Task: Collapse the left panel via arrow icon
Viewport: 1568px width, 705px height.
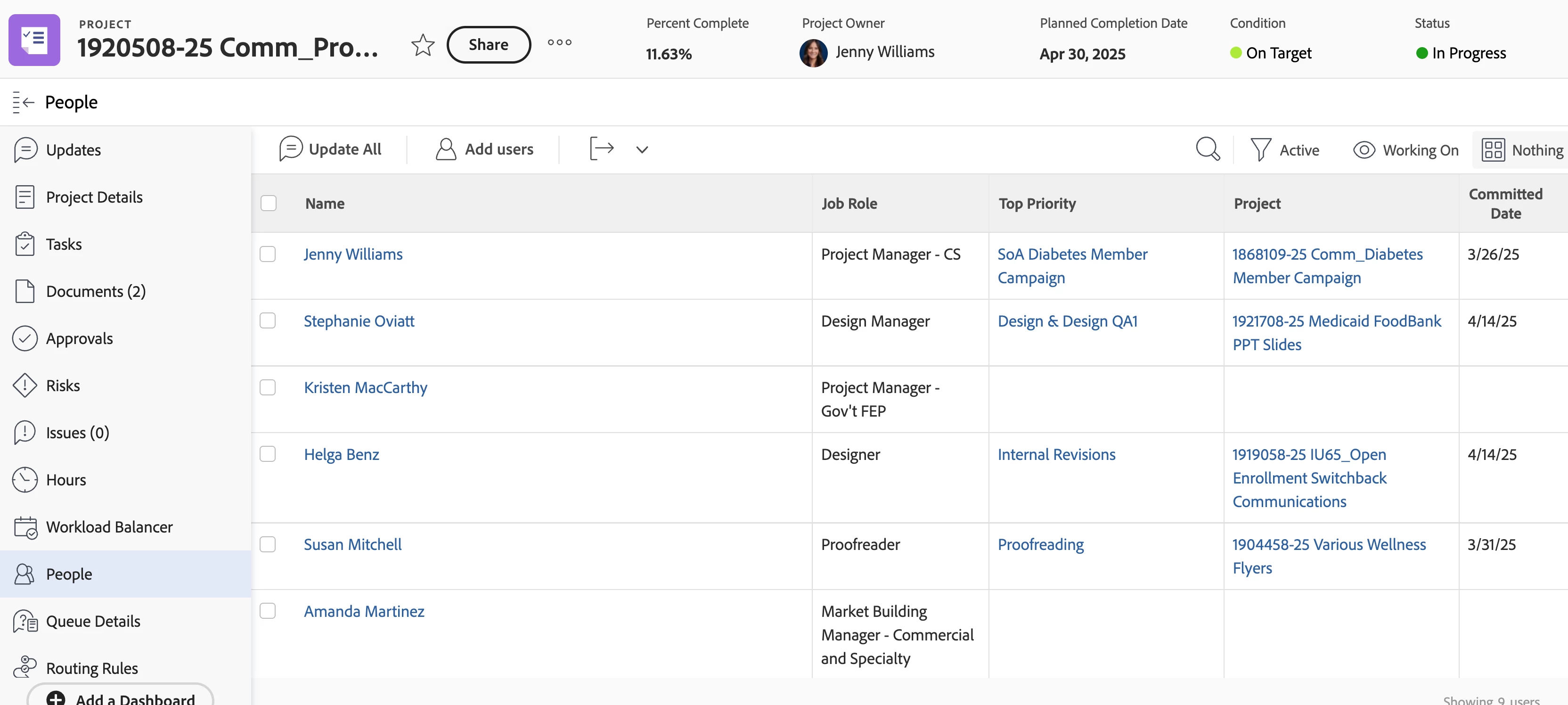Action: (x=23, y=102)
